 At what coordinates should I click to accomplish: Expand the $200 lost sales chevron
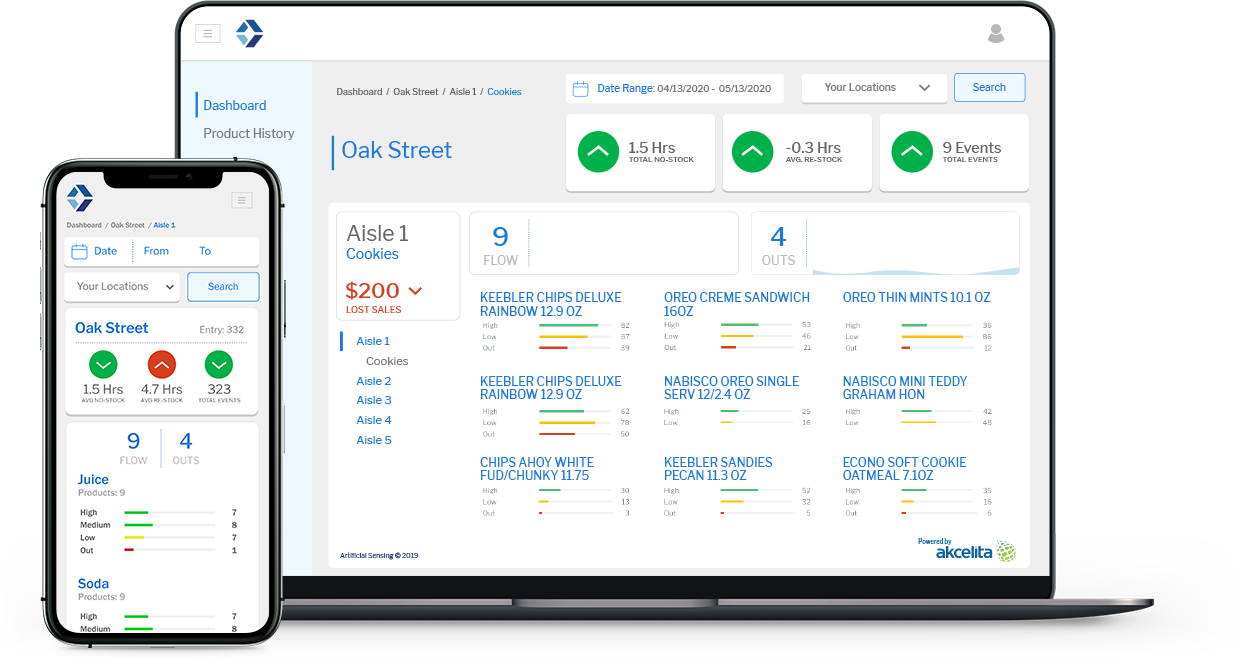click(415, 291)
